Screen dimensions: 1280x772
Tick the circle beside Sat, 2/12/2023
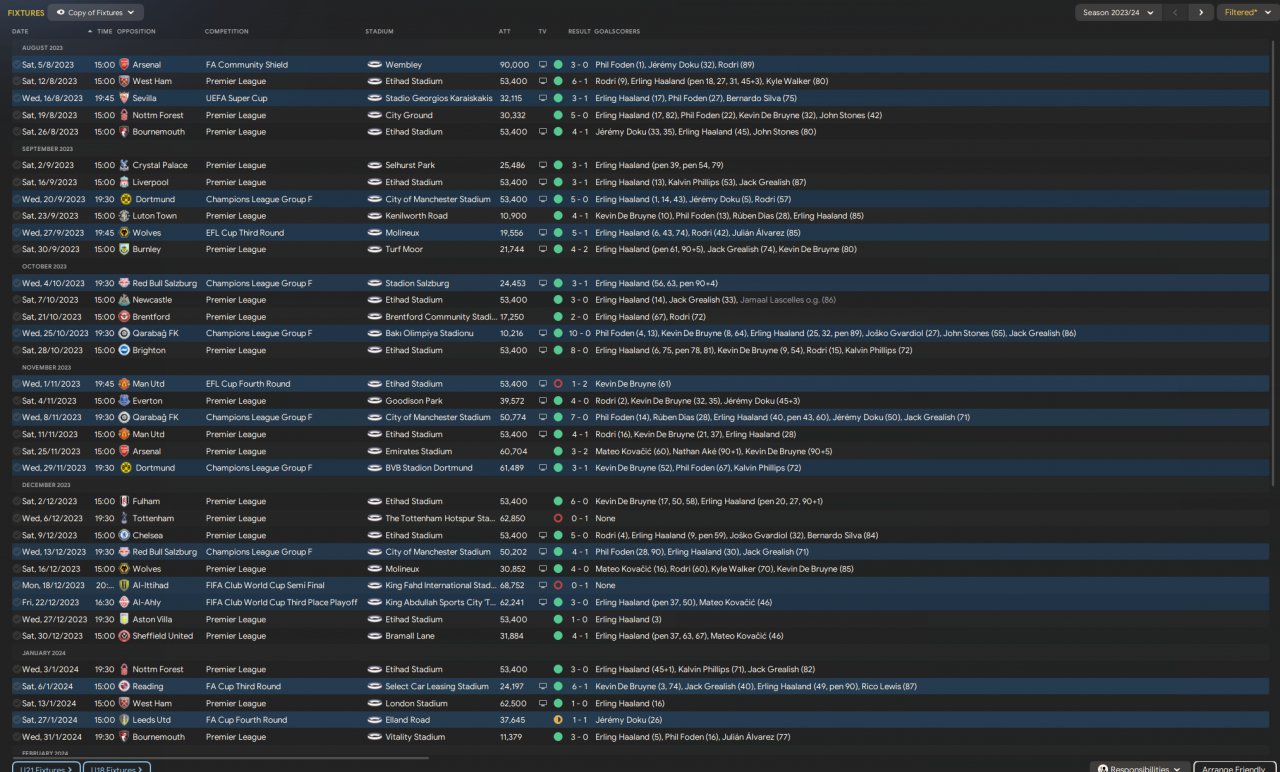[x=16, y=501]
